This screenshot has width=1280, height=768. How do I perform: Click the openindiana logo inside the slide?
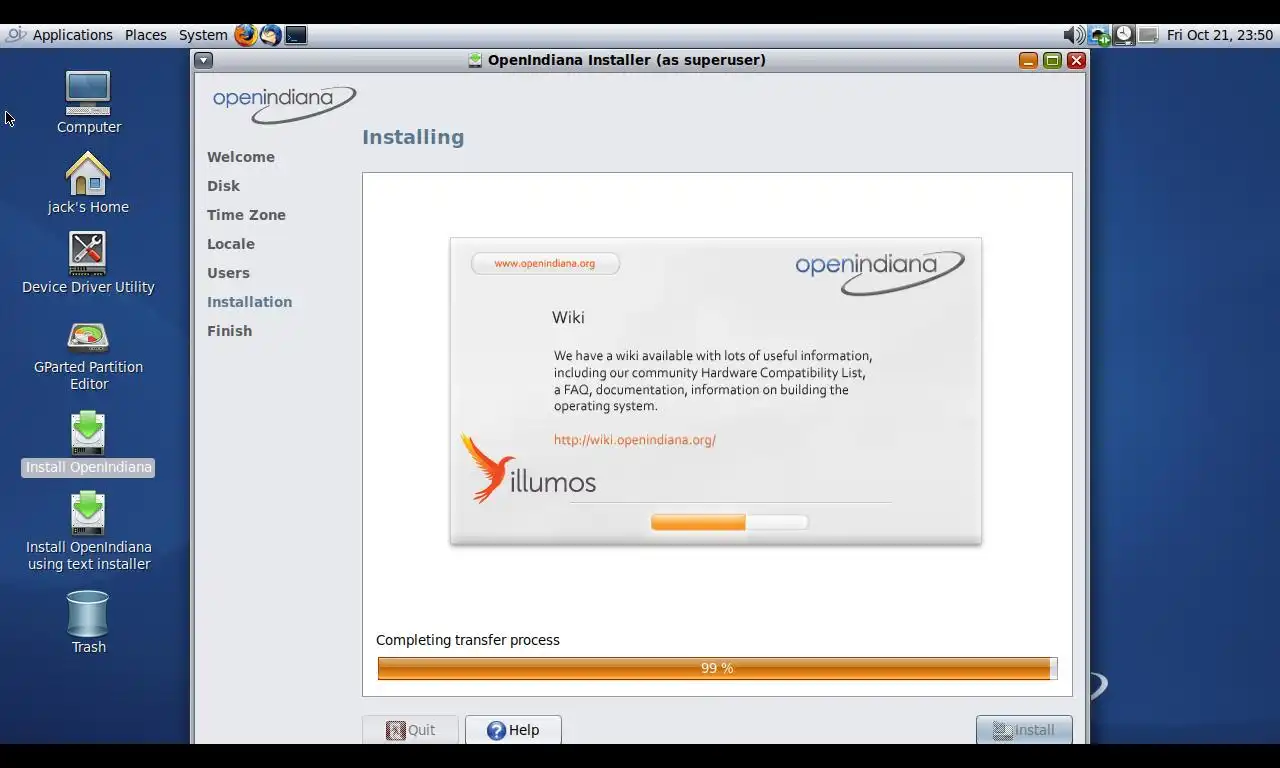(880, 272)
